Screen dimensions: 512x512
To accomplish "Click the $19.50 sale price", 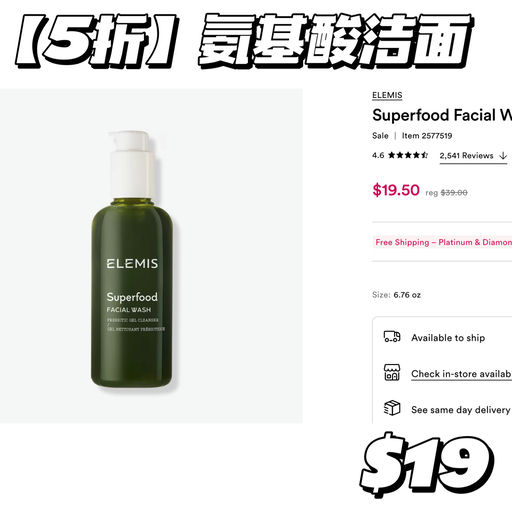I will (396, 190).
